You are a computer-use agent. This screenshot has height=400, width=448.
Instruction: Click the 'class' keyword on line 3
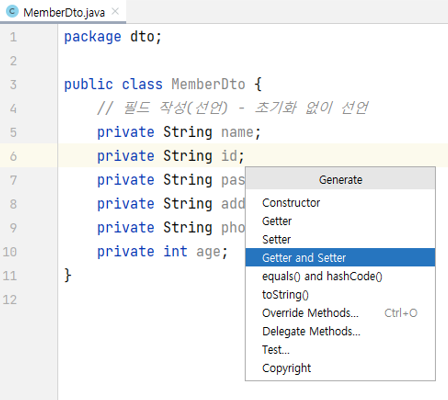[142, 84]
